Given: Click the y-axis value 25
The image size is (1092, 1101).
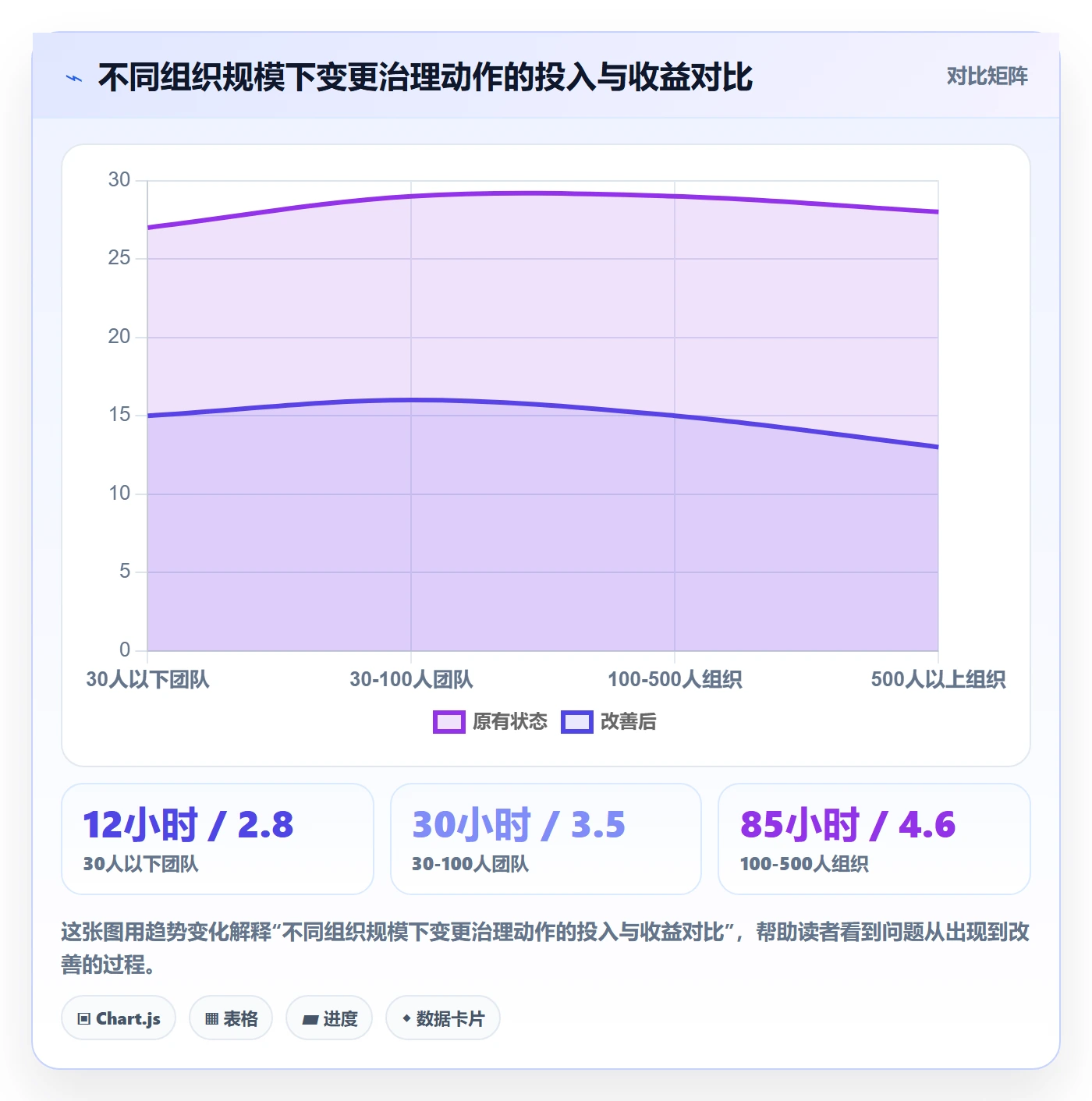Looking at the screenshot, I should click(x=119, y=258).
